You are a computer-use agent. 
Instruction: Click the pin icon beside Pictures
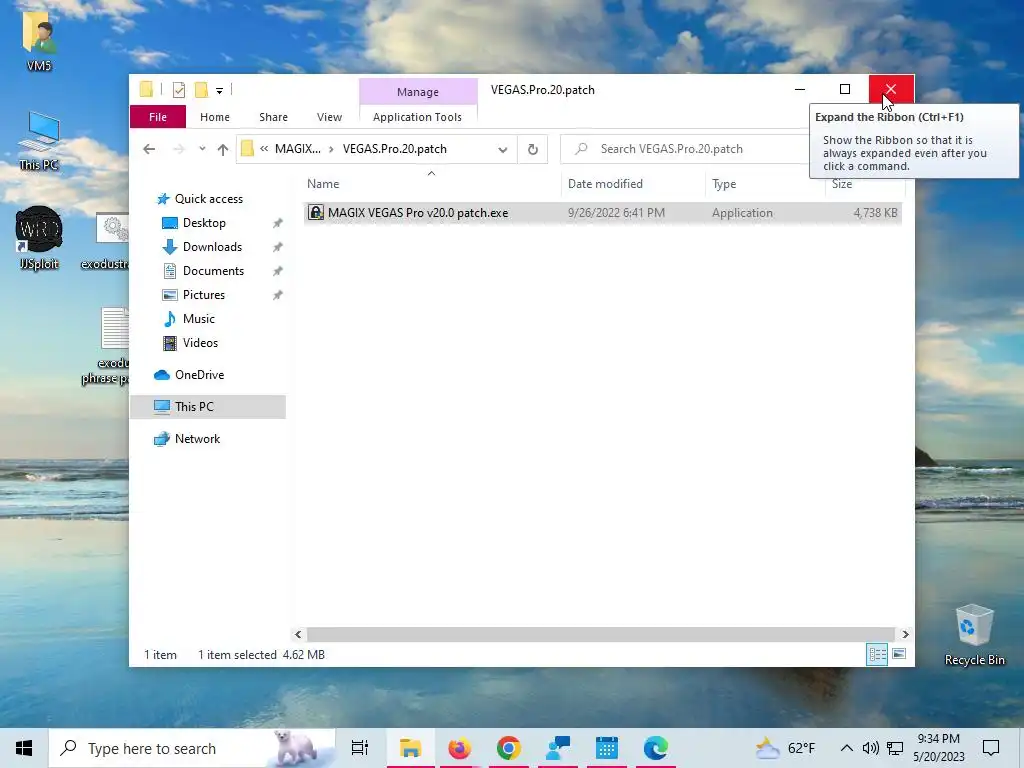[x=278, y=295]
